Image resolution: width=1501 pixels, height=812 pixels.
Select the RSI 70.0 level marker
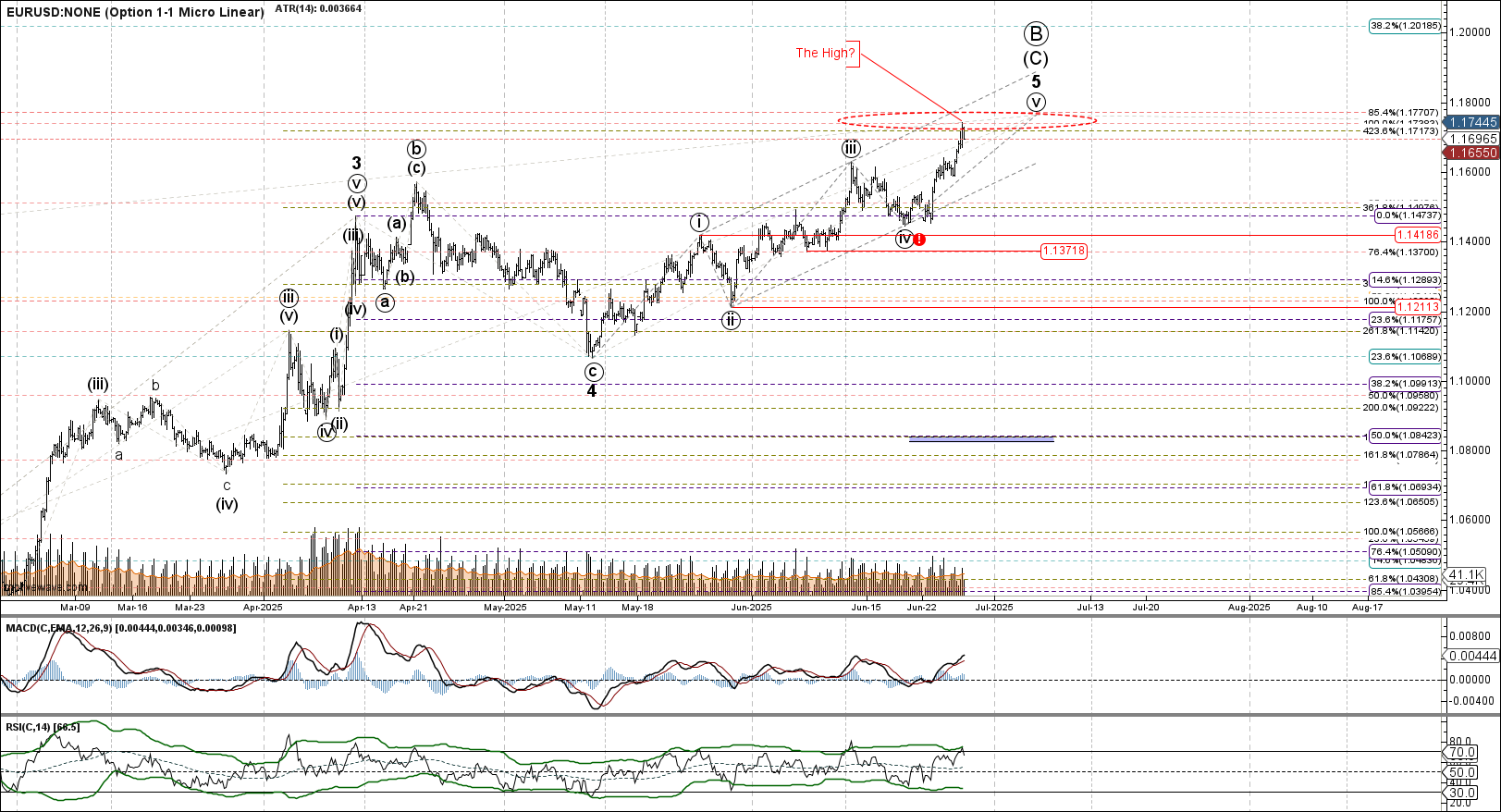(x=1461, y=753)
